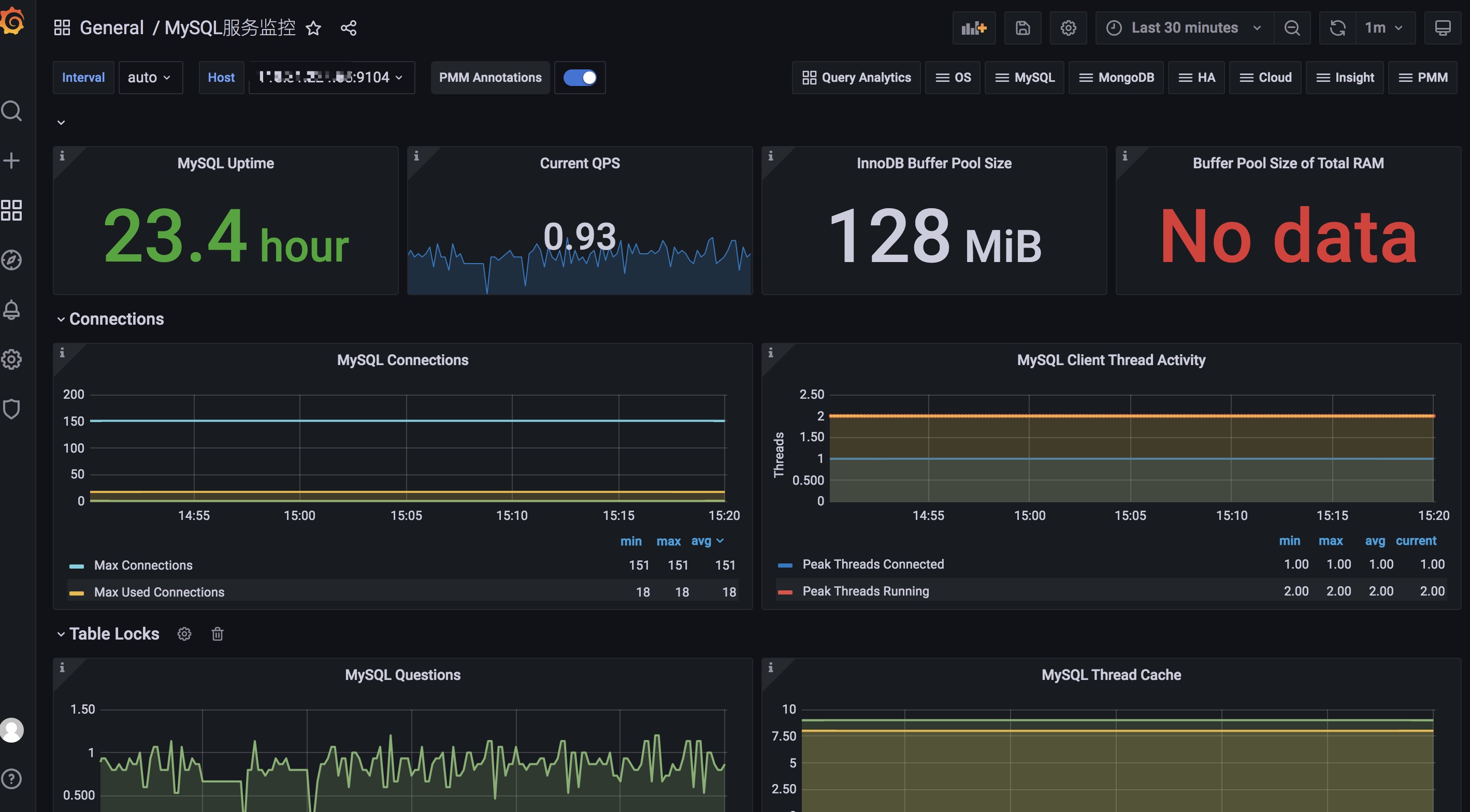Open Current QPS panel title menu
1470x812 pixels.
click(x=580, y=163)
